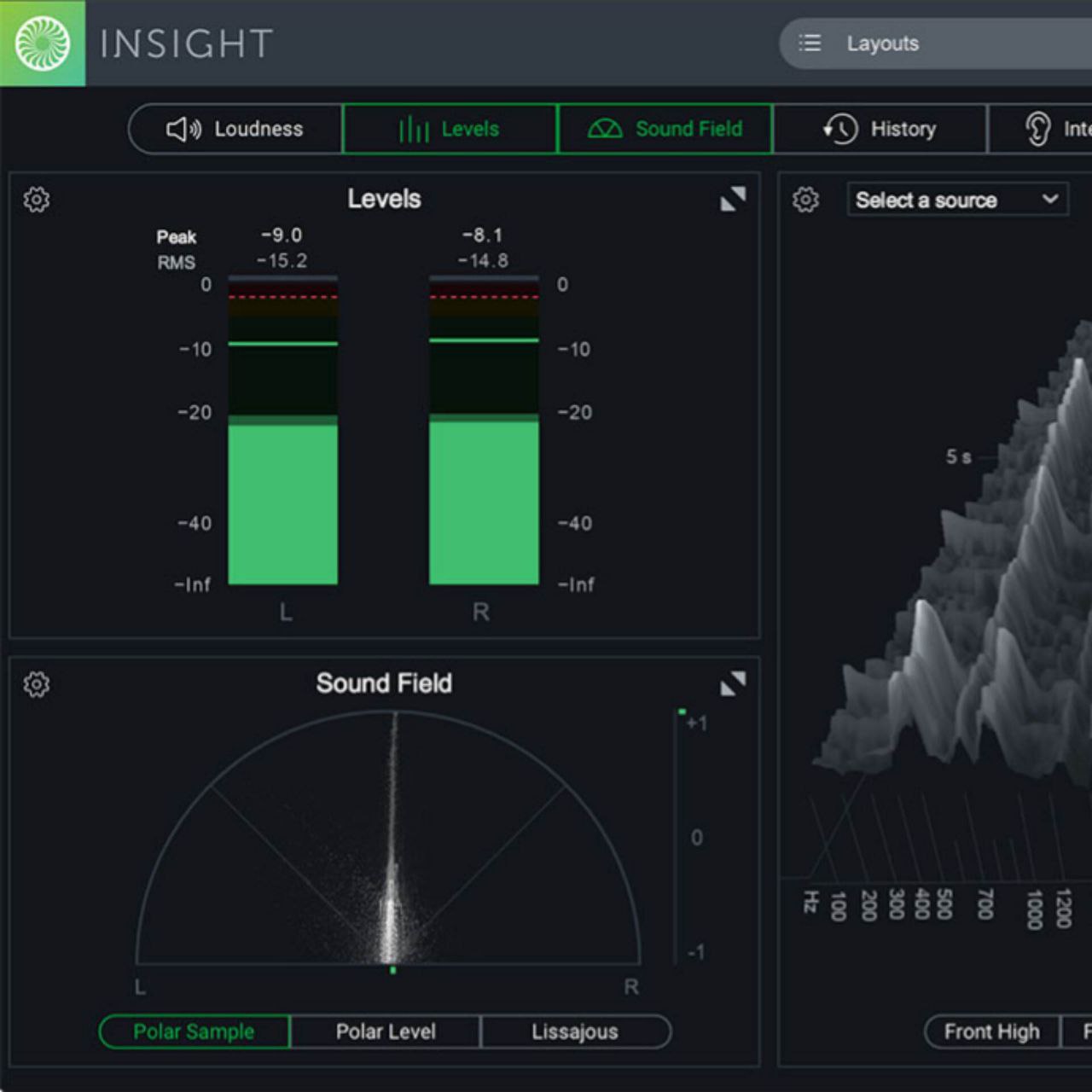This screenshot has width=1092, height=1092.
Task: Expand the Sound Field panel
Action: click(733, 683)
